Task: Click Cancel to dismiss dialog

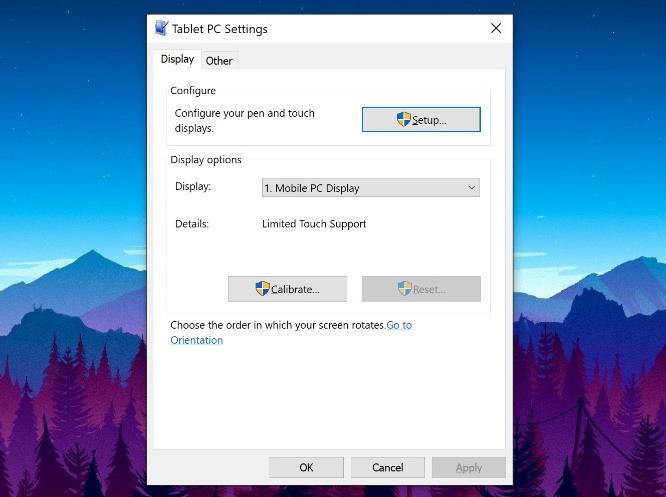Action: pos(388,468)
